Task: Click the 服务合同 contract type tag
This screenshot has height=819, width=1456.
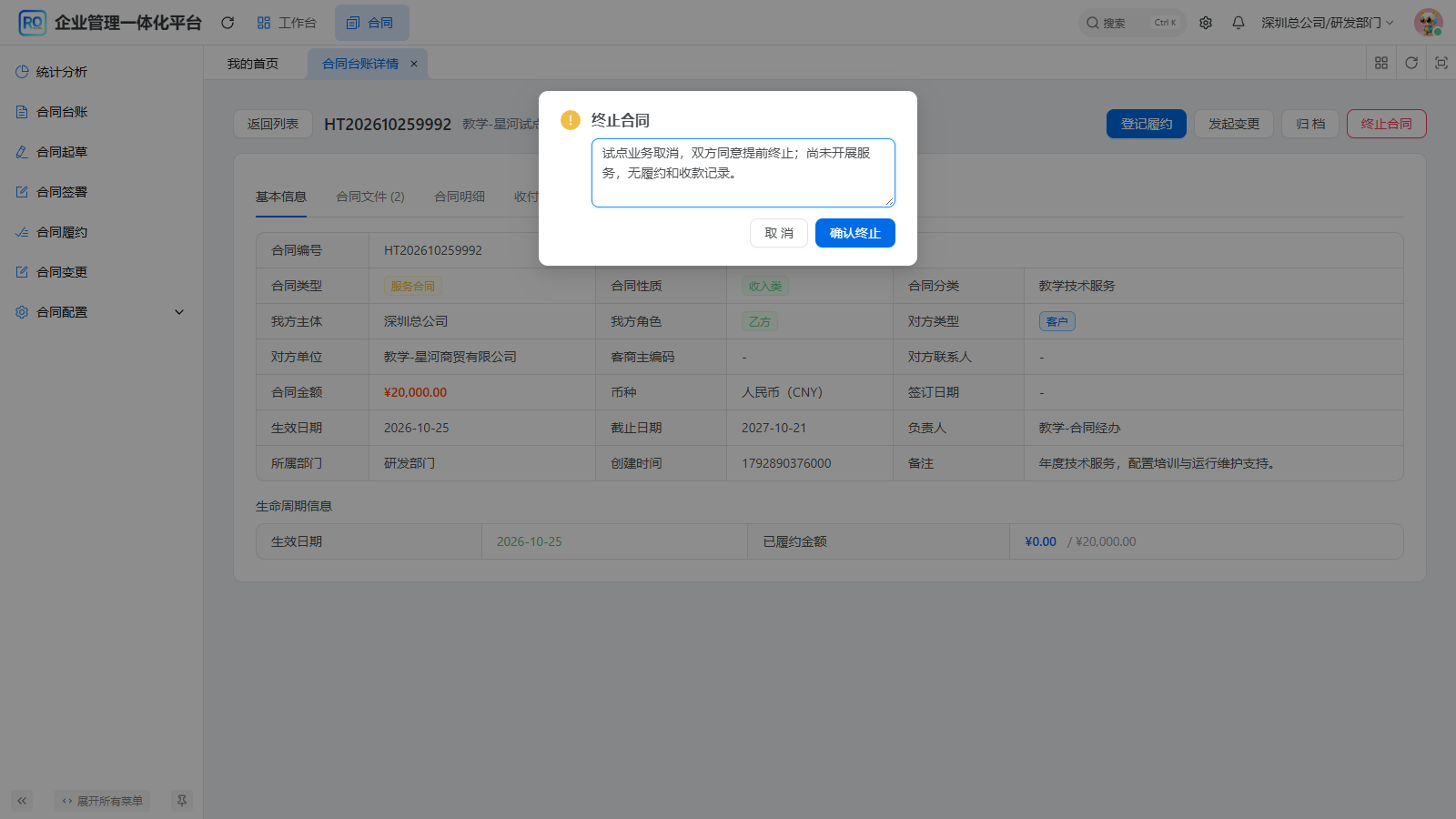Action: point(413,286)
